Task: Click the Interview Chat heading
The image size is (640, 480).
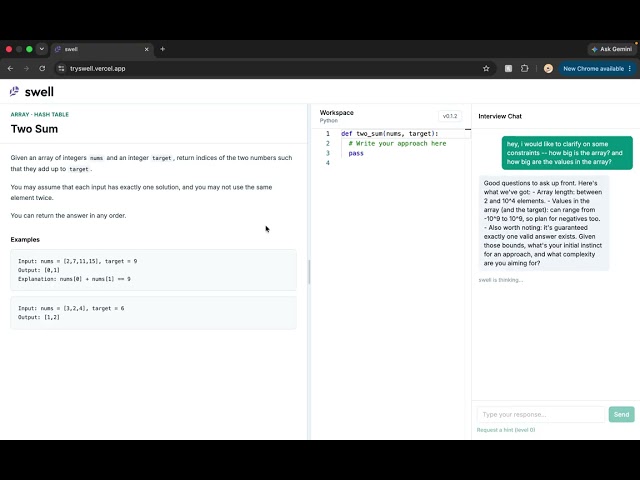Action: [500, 116]
